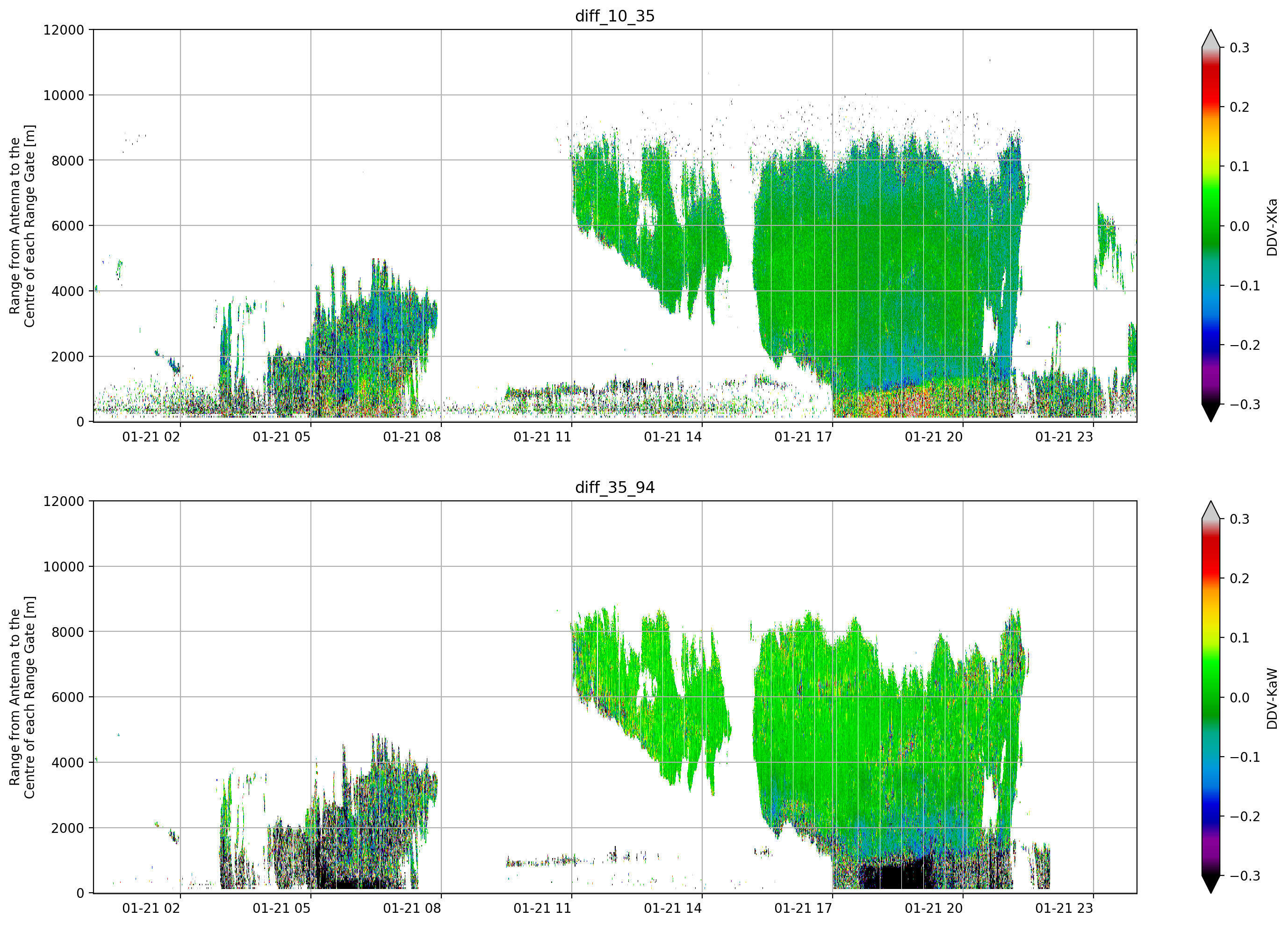Click the 0.3 tick on the DDV-XKa colorbar

pos(1240,48)
